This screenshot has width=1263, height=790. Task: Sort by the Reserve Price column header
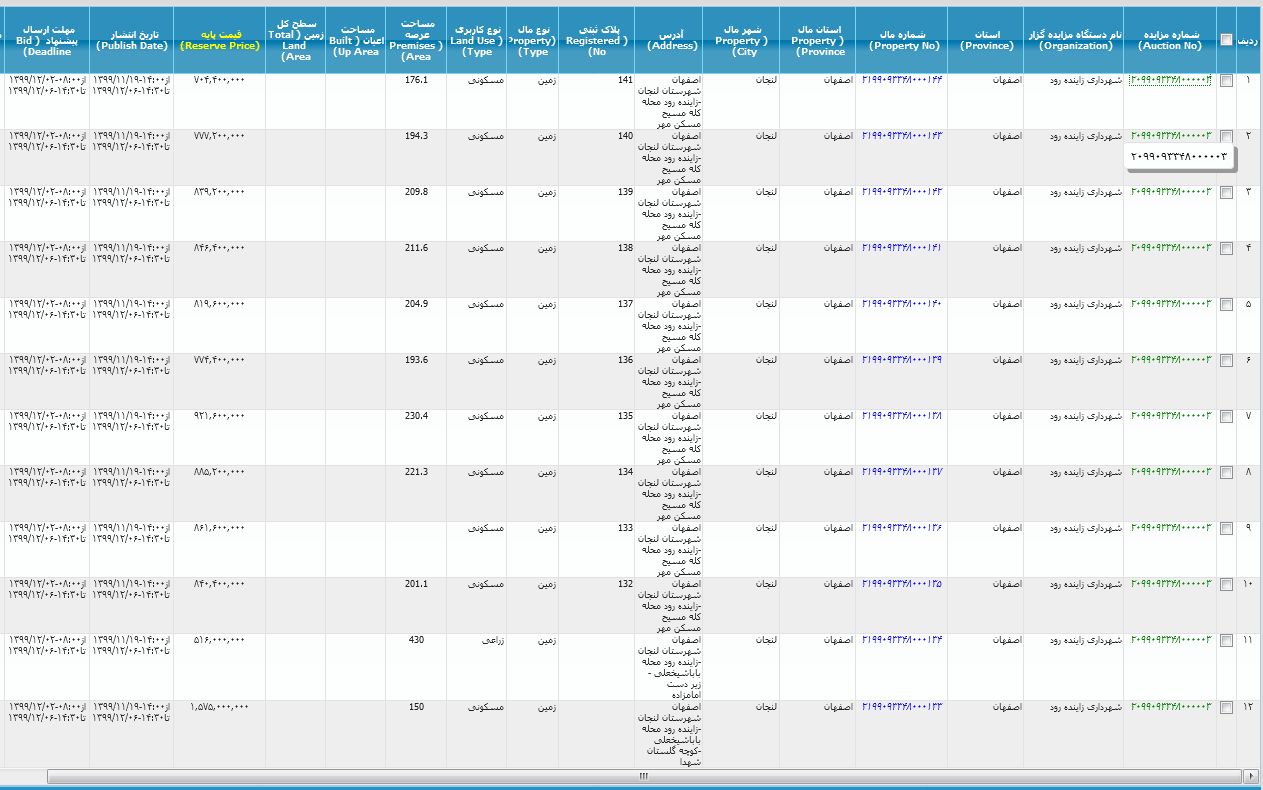[x=220, y=45]
